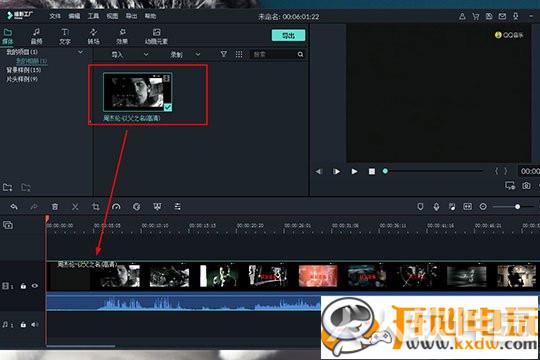Open the 帮助 (Help) menu
540x360 pixels.
150,16
